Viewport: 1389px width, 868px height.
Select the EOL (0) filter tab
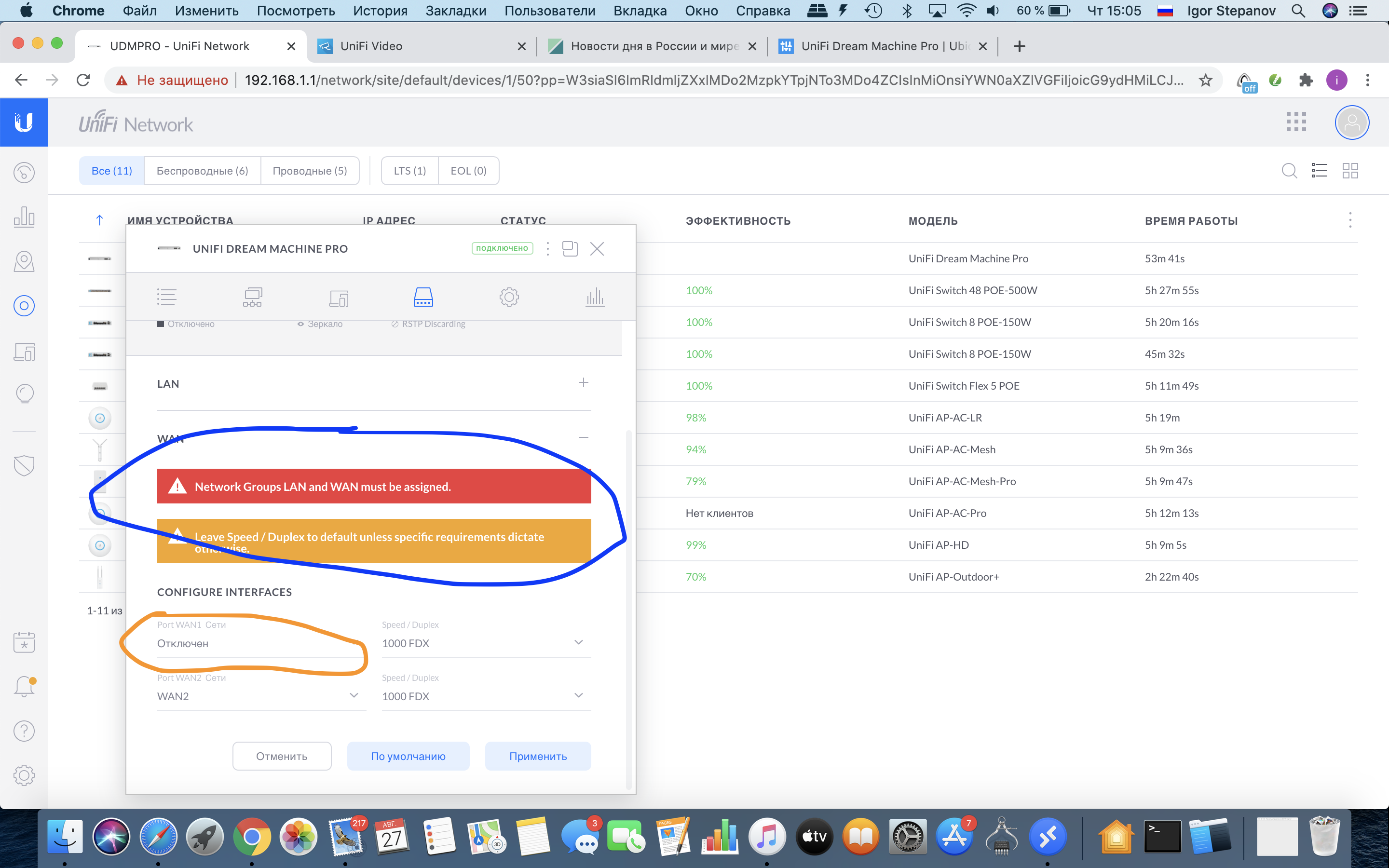(468, 171)
